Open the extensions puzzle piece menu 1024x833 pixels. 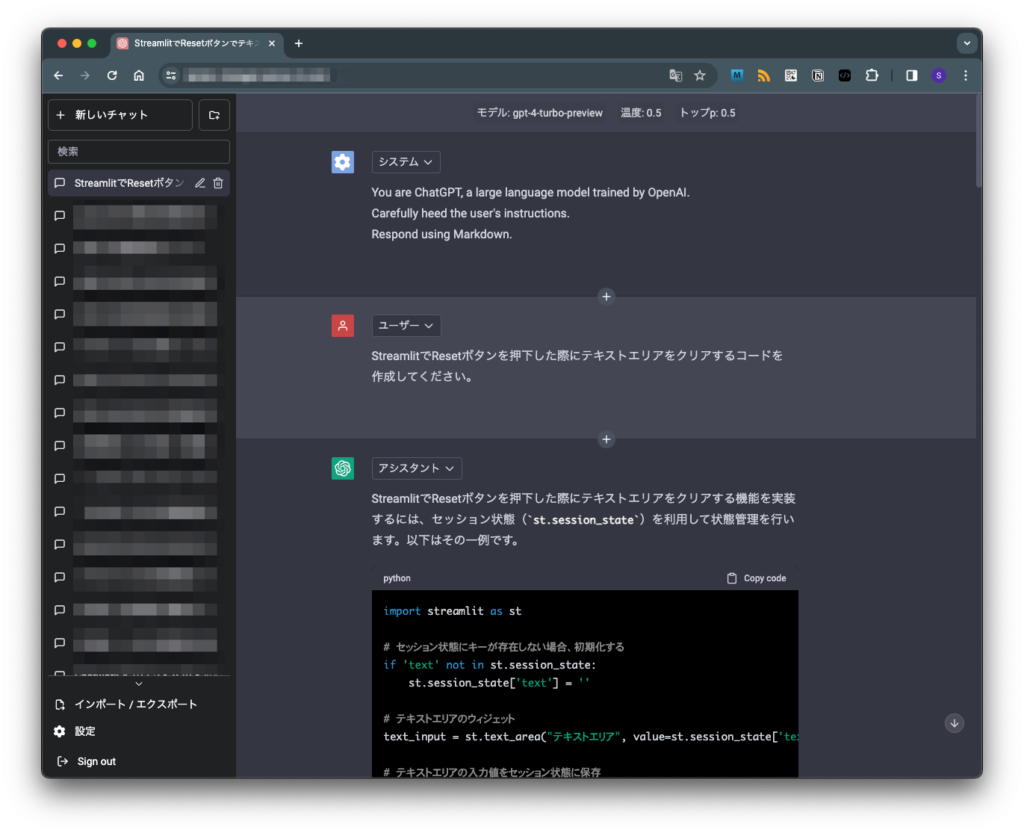click(872, 76)
